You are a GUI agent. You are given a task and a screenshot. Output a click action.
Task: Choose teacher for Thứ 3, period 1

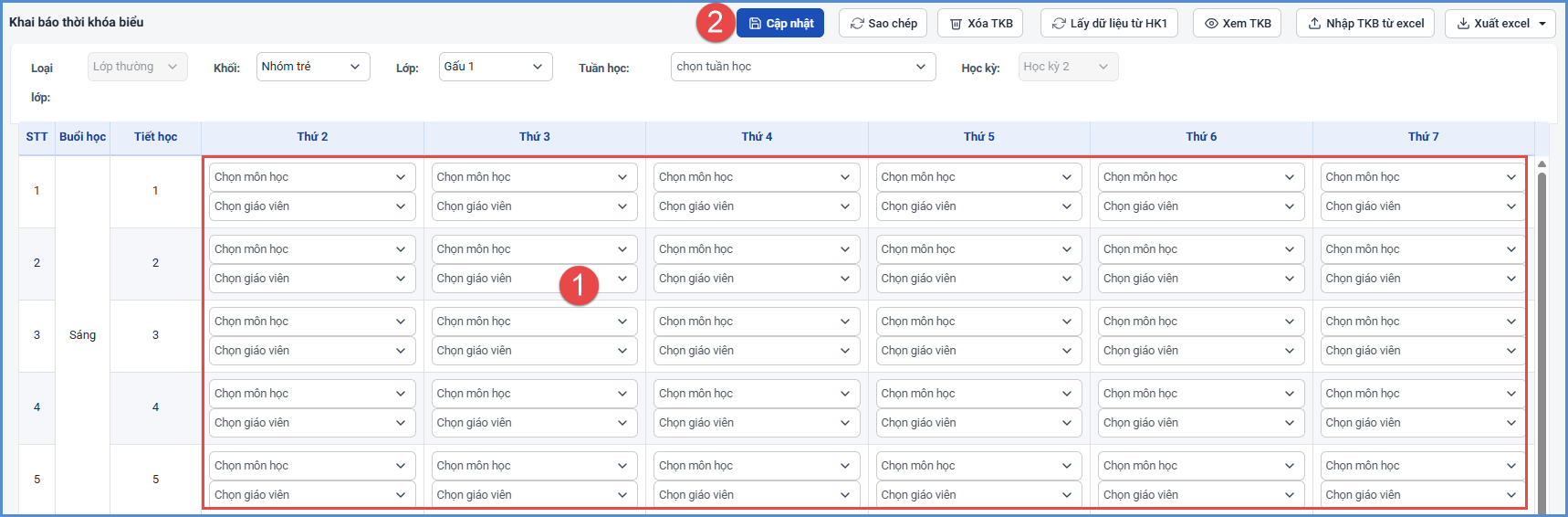pos(535,206)
